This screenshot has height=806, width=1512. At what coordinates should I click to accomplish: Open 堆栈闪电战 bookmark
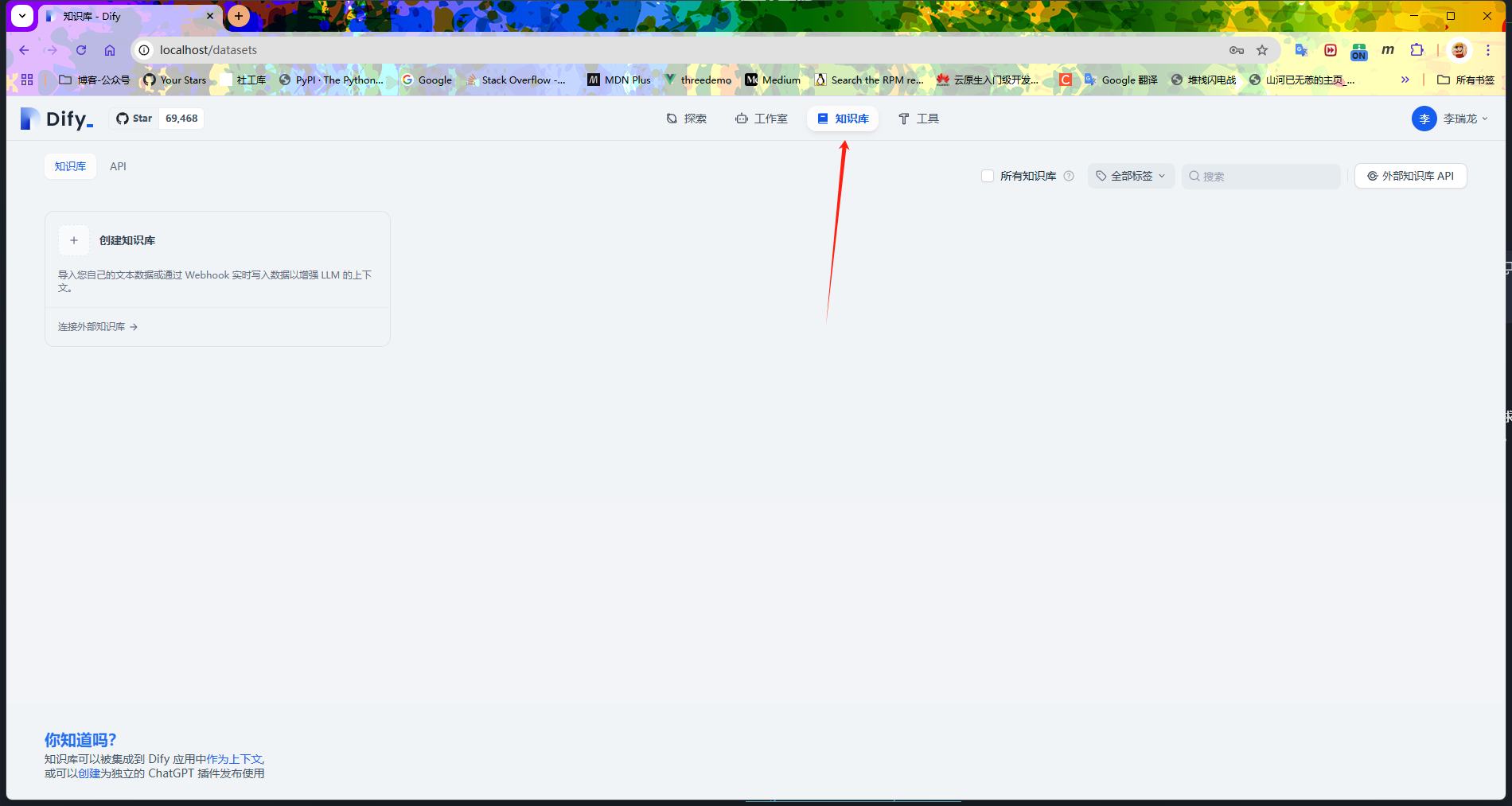pyautogui.click(x=1204, y=80)
